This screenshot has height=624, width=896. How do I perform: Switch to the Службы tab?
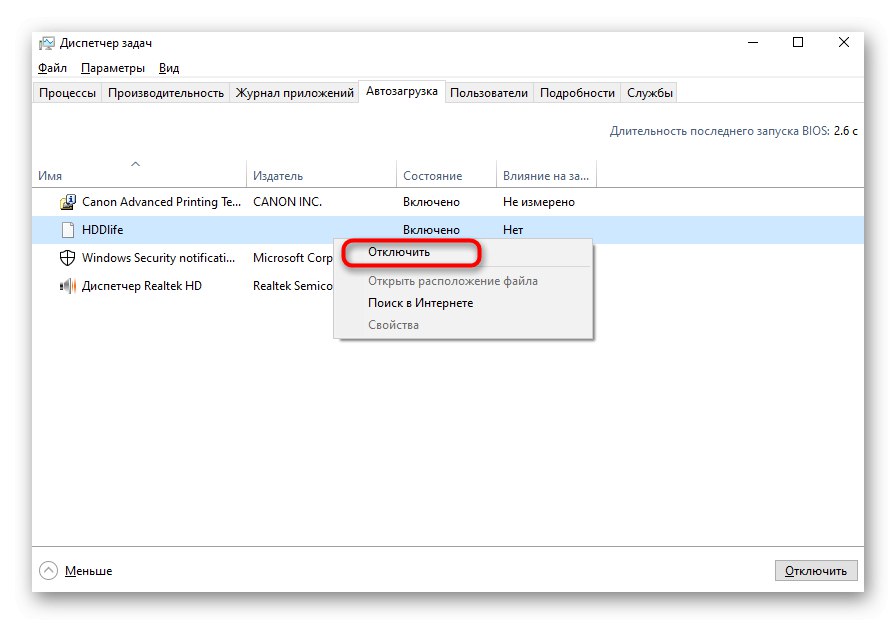click(650, 93)
